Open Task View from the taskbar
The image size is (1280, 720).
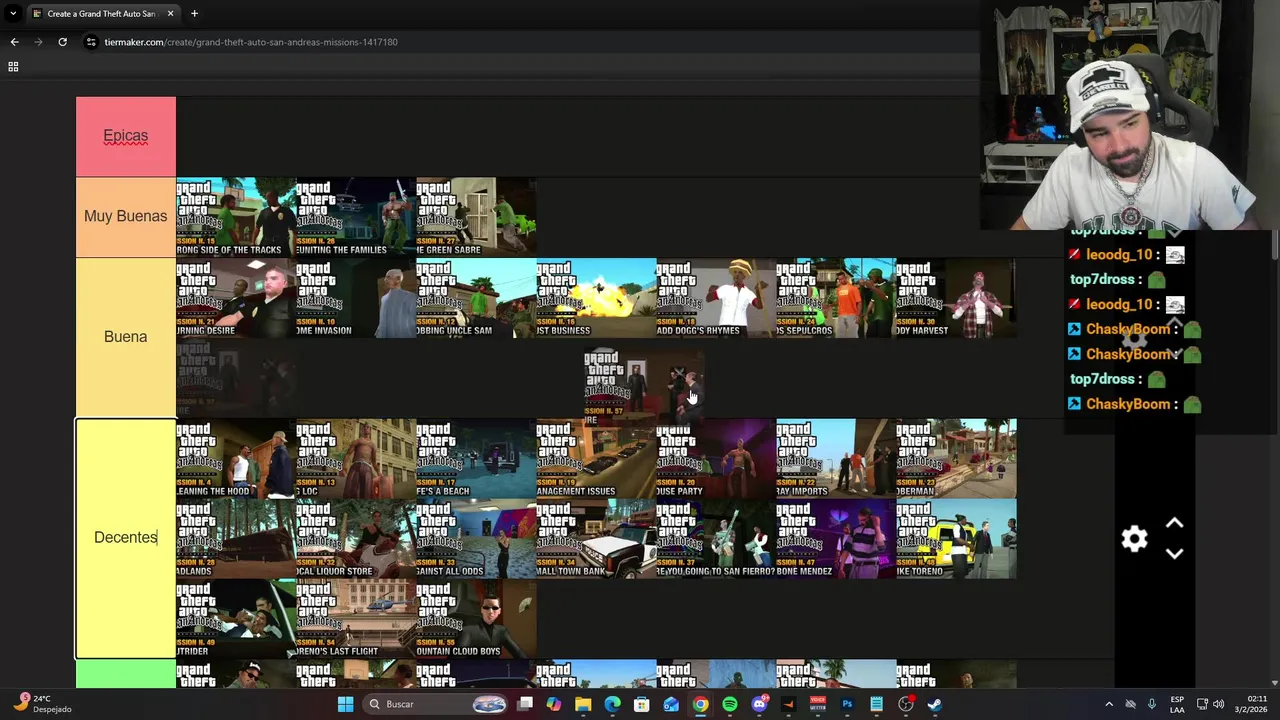click(525, 704)
